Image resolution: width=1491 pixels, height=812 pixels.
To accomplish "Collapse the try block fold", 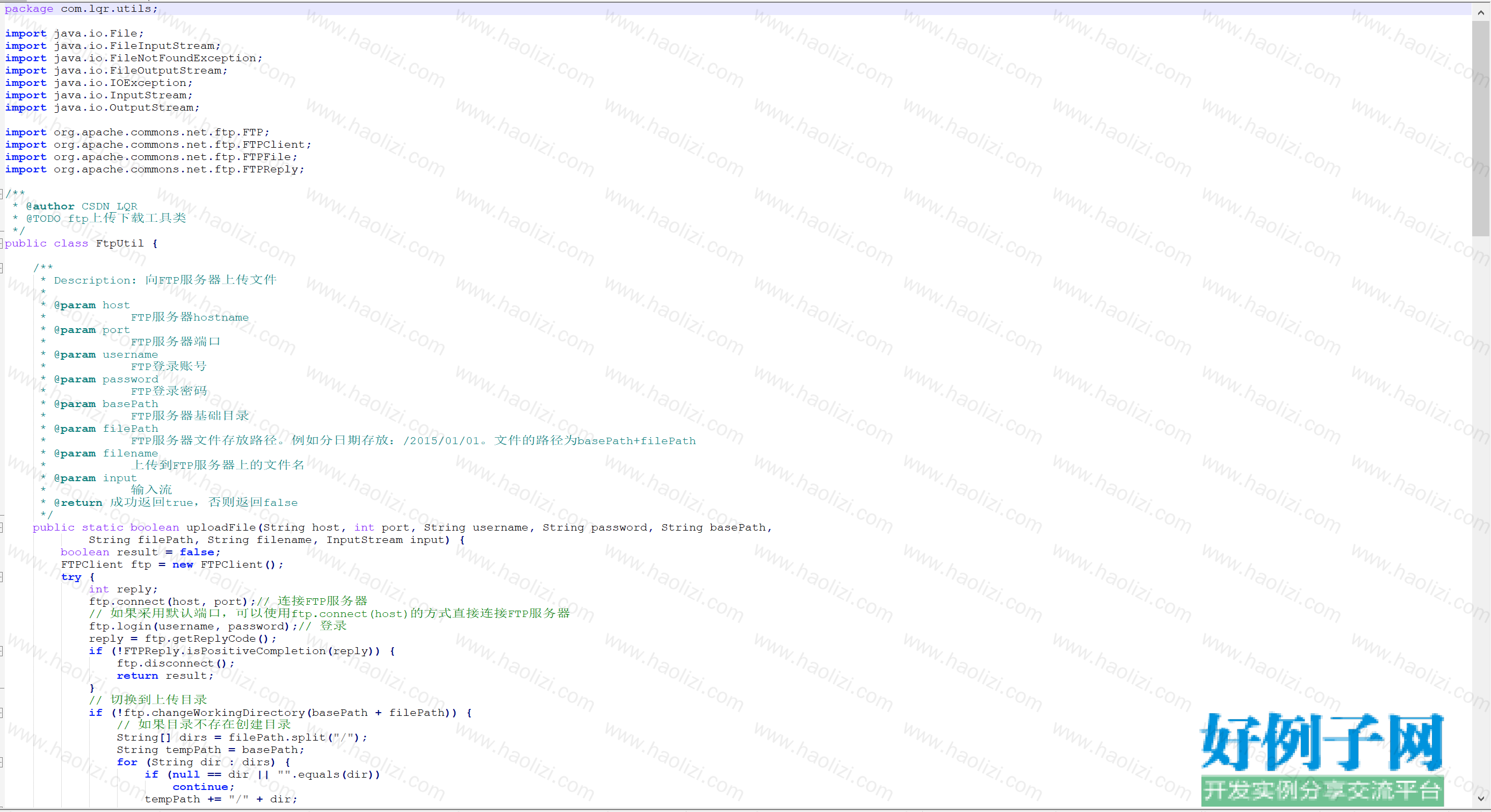I will pos(2,576).
